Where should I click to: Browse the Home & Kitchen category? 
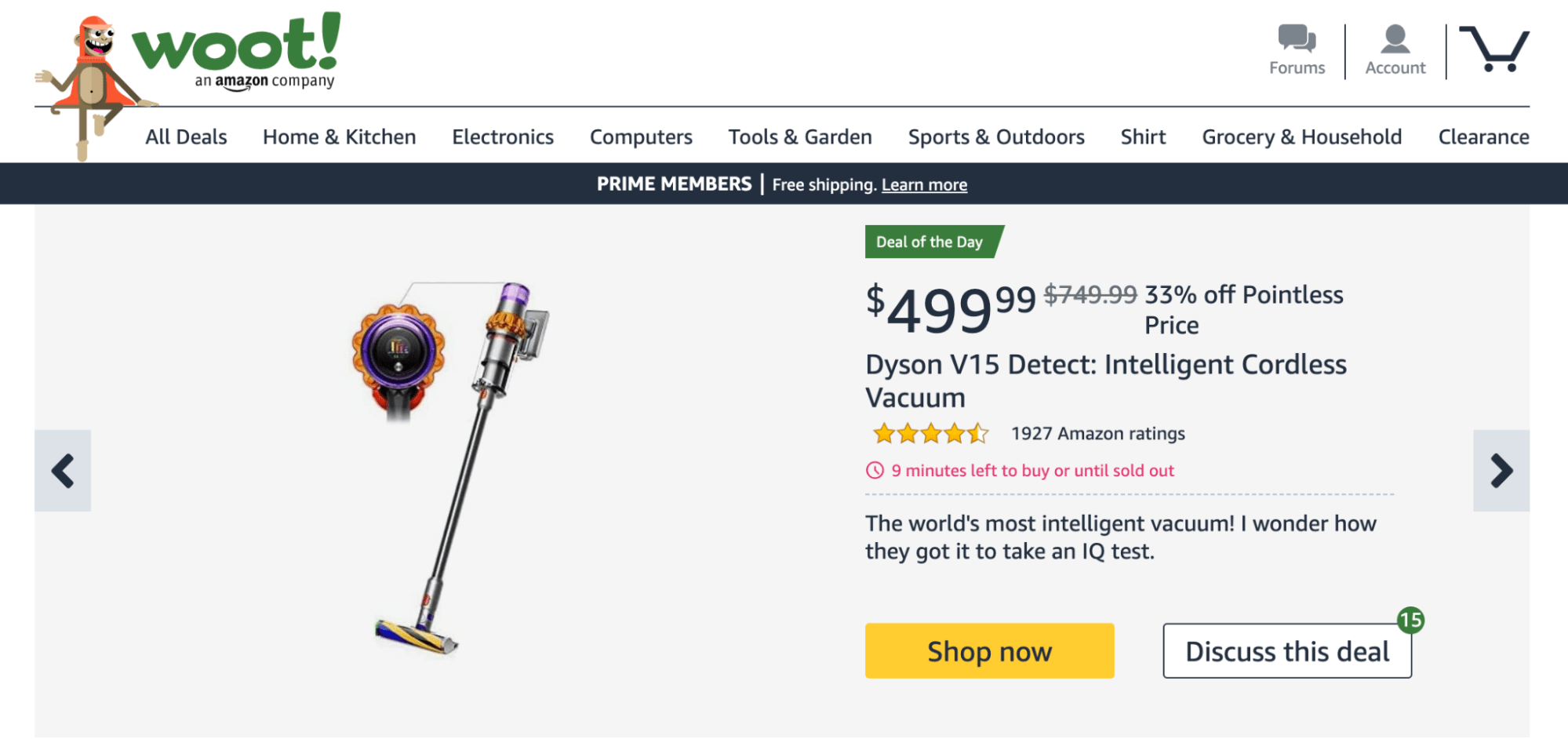pos(339,137)
